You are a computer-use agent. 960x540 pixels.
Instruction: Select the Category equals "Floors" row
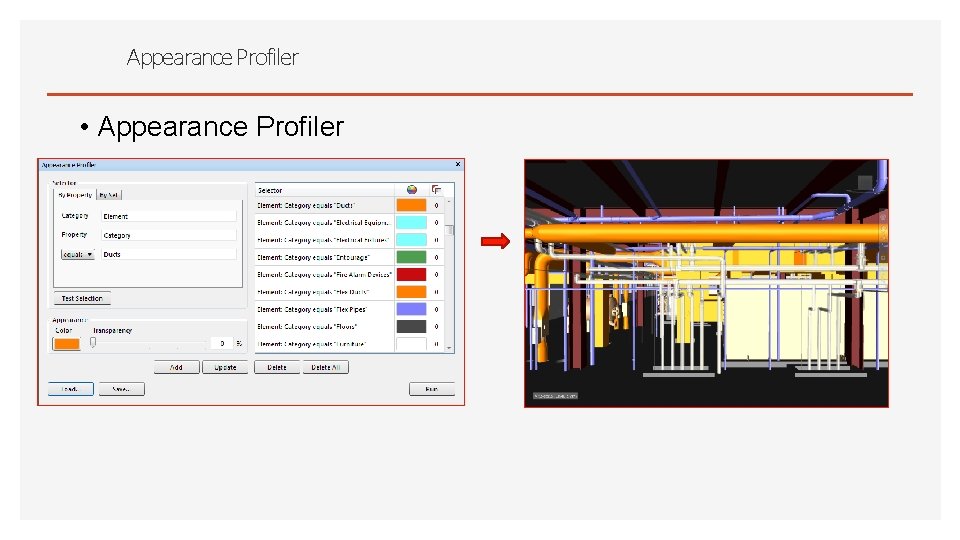click(x=350, y=326)
